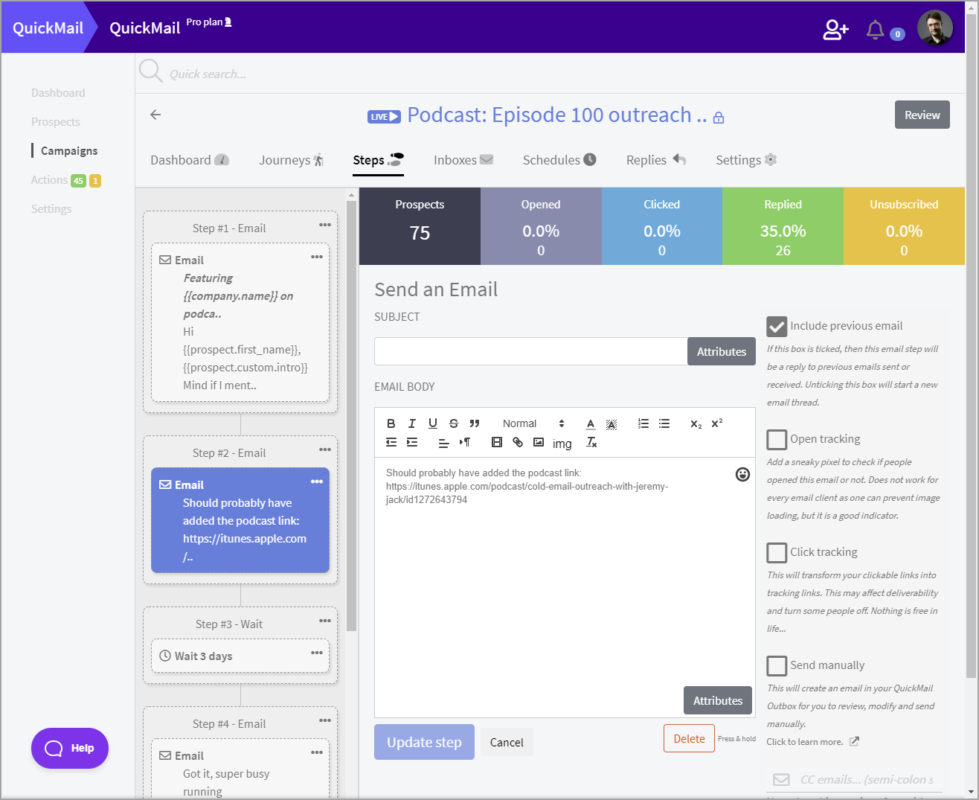Uncheck Include previous email
Image resolution: width=979 pixels, height=800 pixels.
coord(776,326)
